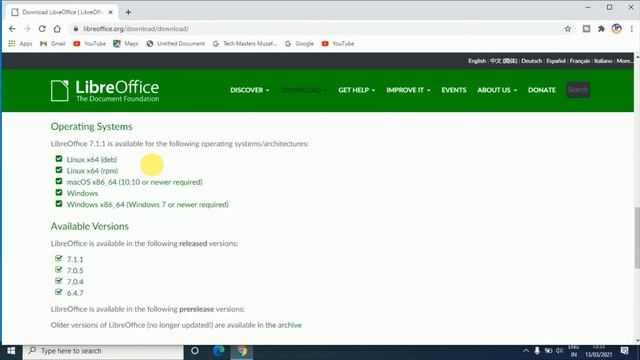Open the Windows Start menu
This screenshot has height=360, width=640.
point(11,351)
